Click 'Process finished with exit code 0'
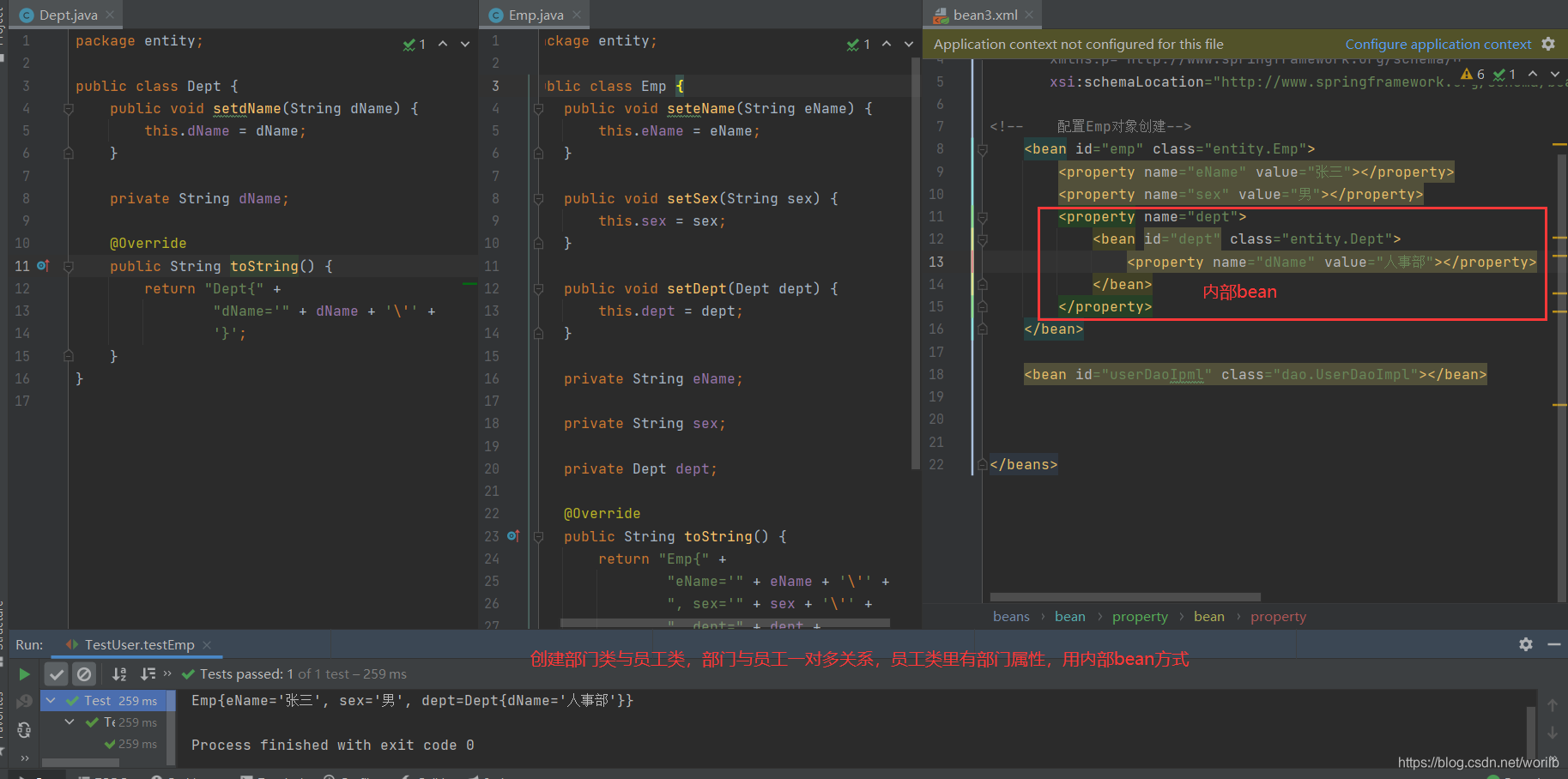This screenshot has height=779, width=1568. pos(332,746)
